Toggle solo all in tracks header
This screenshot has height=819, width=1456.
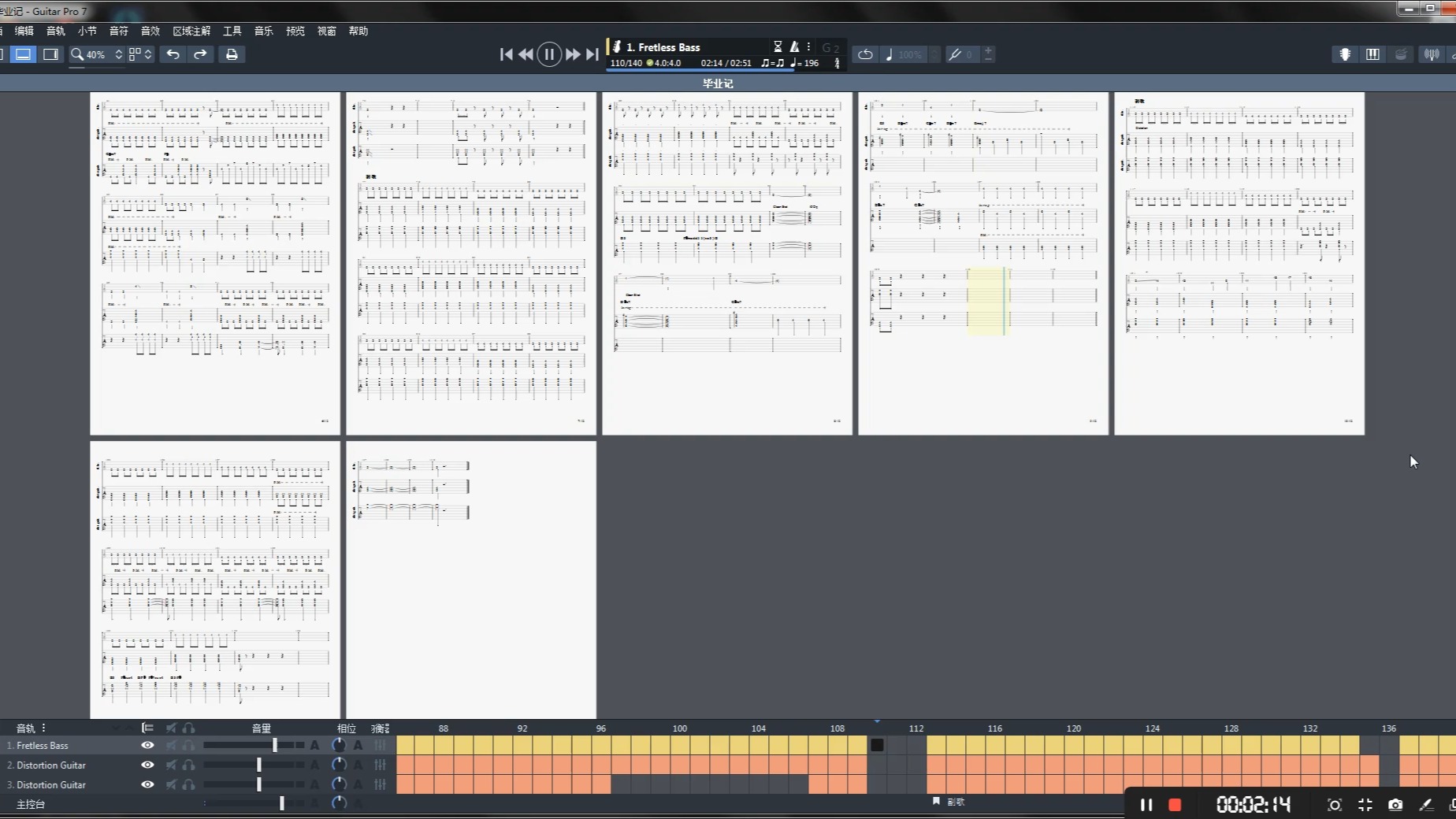pos(188,728)
